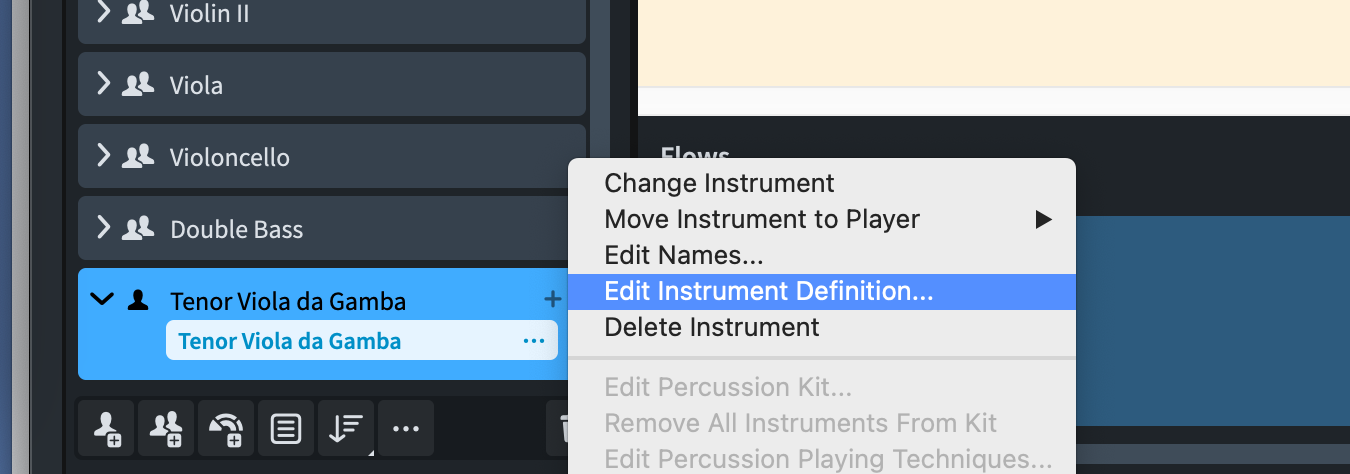The width and height of the screenshot is (1350, 474).
Task: Expand the Viola player card
Action: click(x=103, y=84)
